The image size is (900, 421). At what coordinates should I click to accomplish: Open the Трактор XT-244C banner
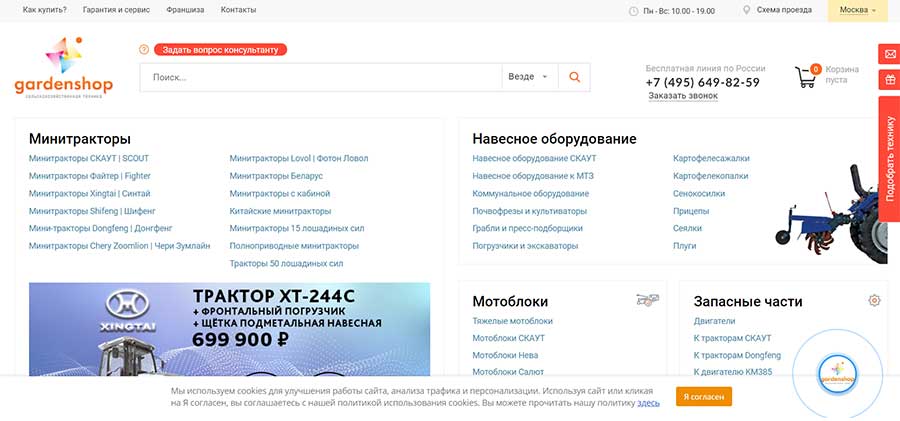tap(230, 329)
